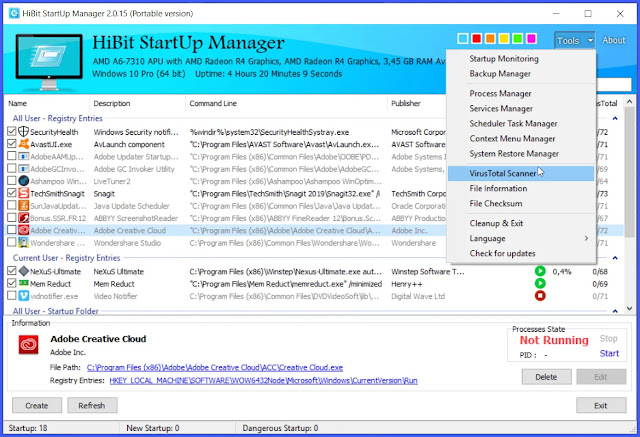Click the AvastUI.exe orange icon
640x437 pixels.
[x=24, y=144]
